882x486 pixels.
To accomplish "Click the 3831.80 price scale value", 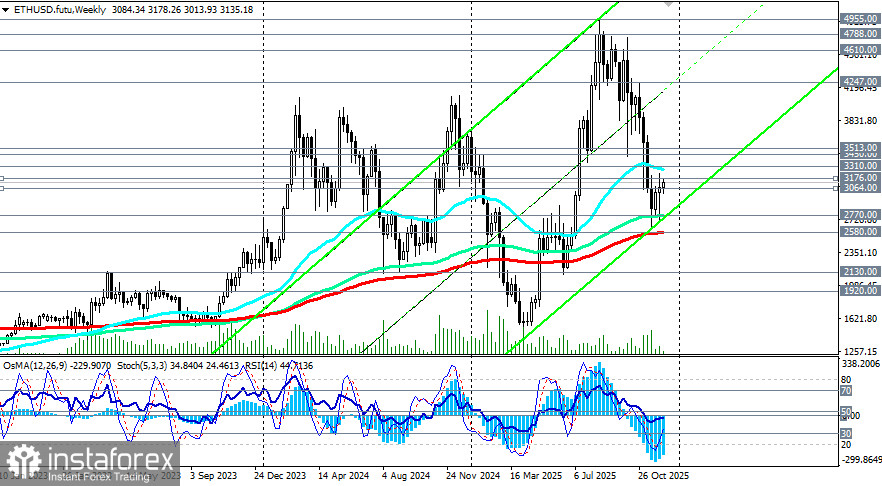I will (x=861, y=120).
